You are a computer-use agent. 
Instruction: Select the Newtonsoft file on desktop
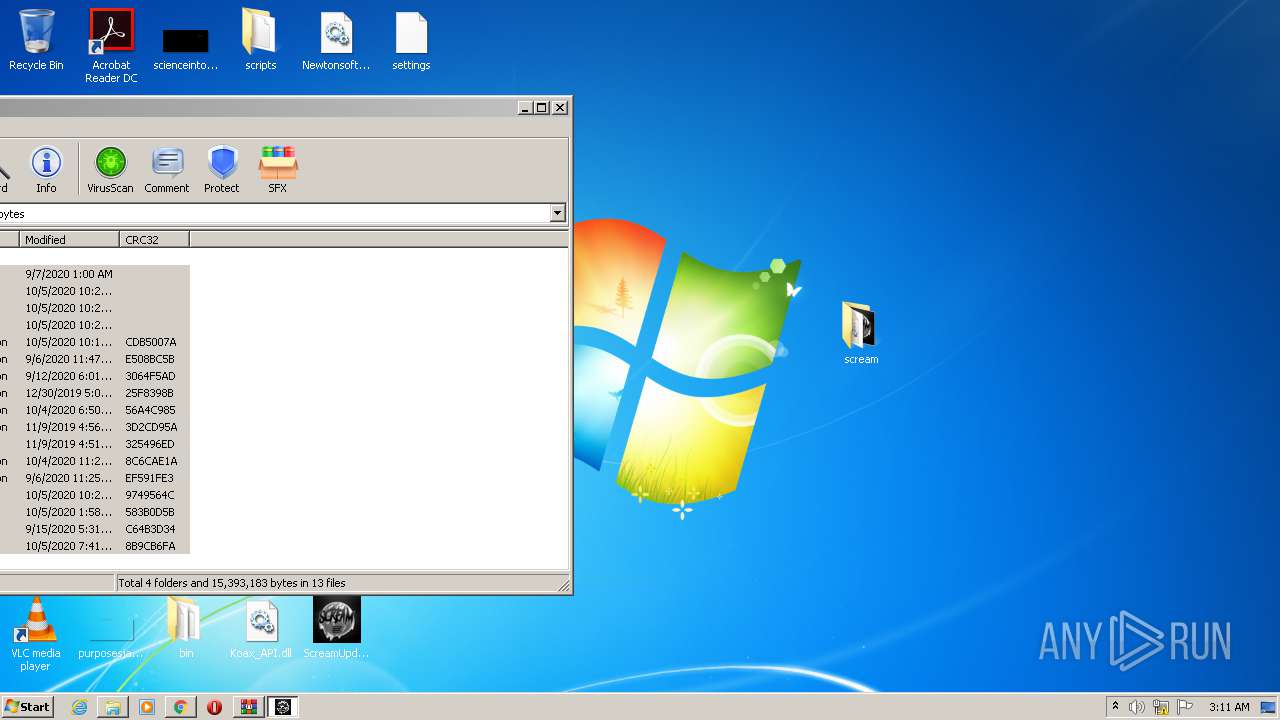coord(336,41)
